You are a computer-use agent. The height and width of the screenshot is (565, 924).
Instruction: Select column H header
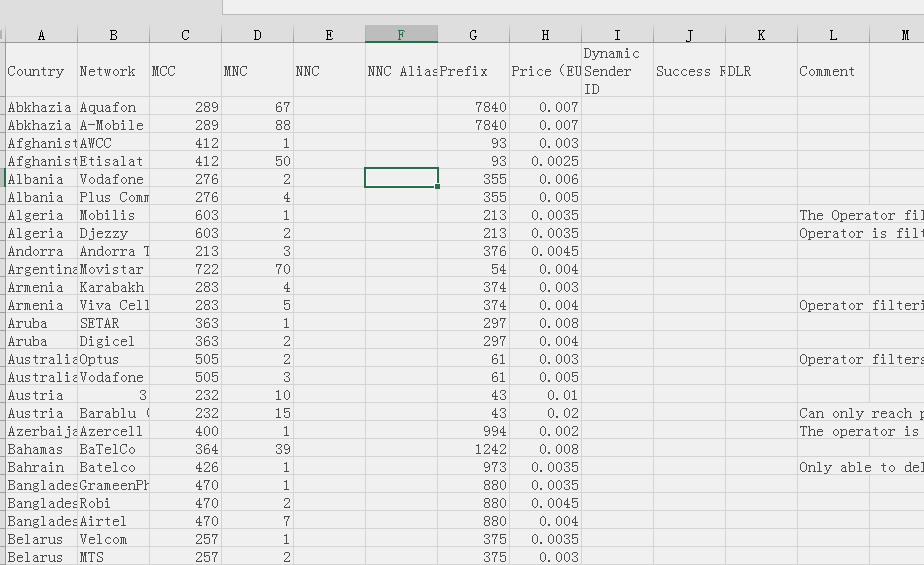coord(545,35)
